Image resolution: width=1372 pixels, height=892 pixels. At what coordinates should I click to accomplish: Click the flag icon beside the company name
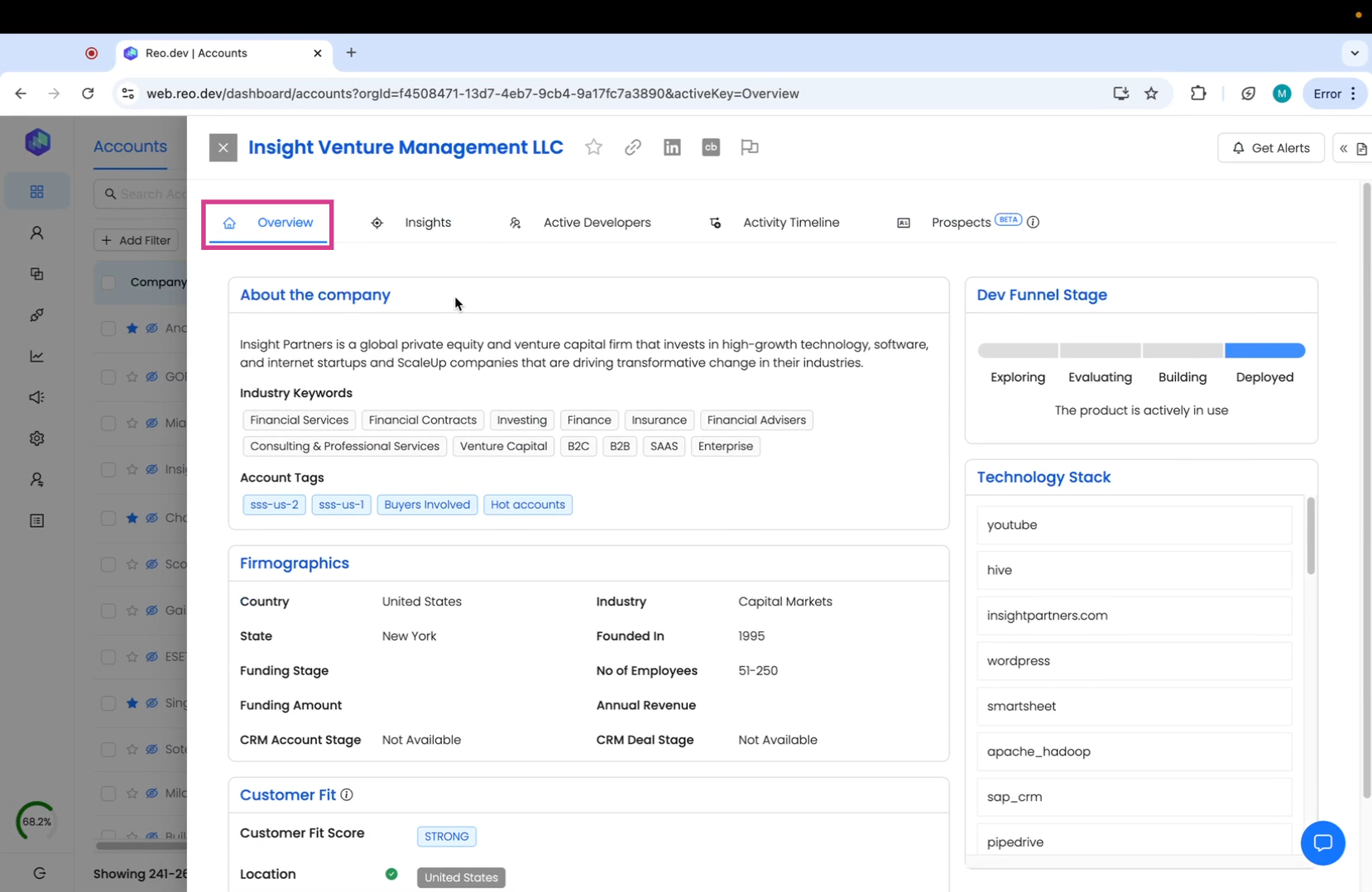click(750, 147)
